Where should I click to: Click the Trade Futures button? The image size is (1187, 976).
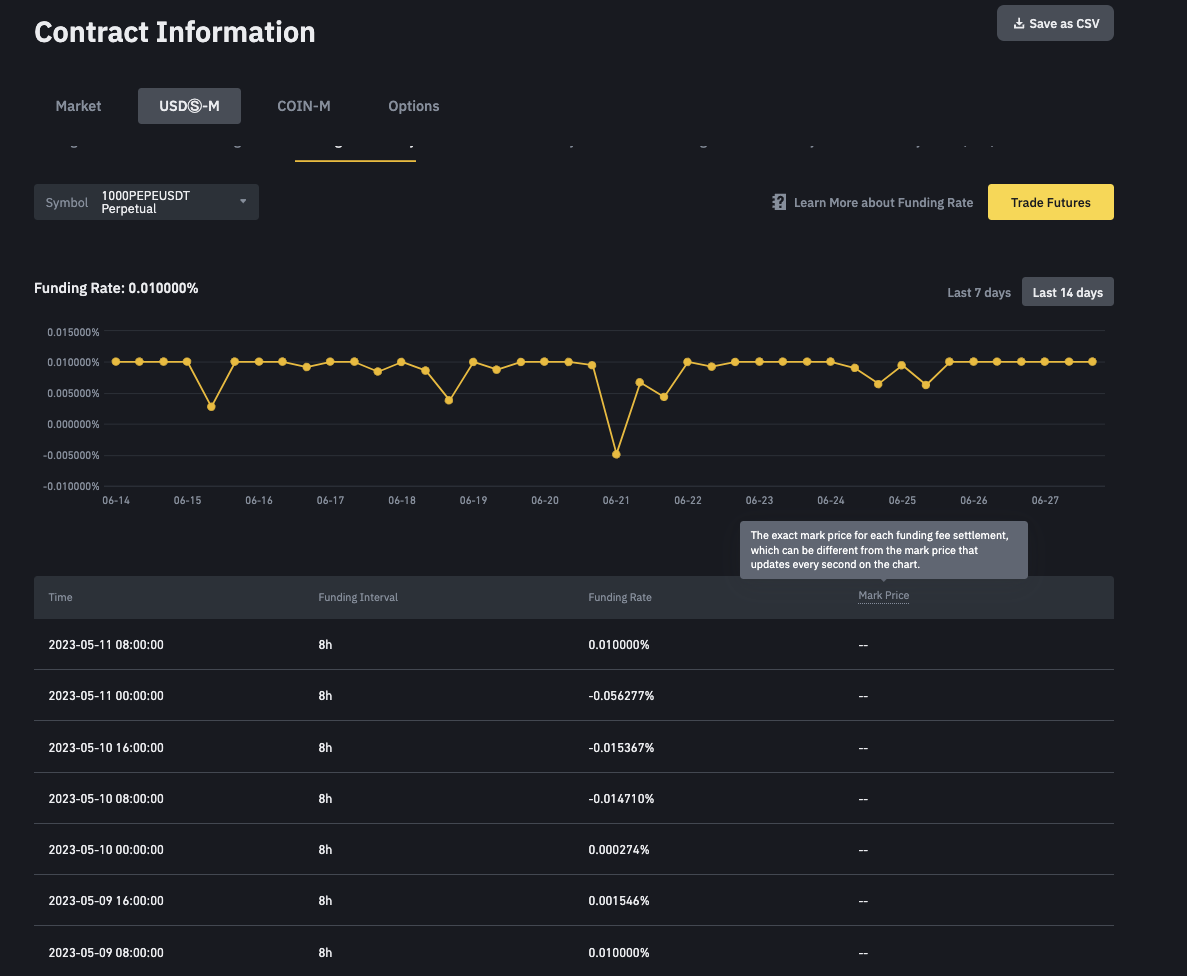[x=1051, y=202]
